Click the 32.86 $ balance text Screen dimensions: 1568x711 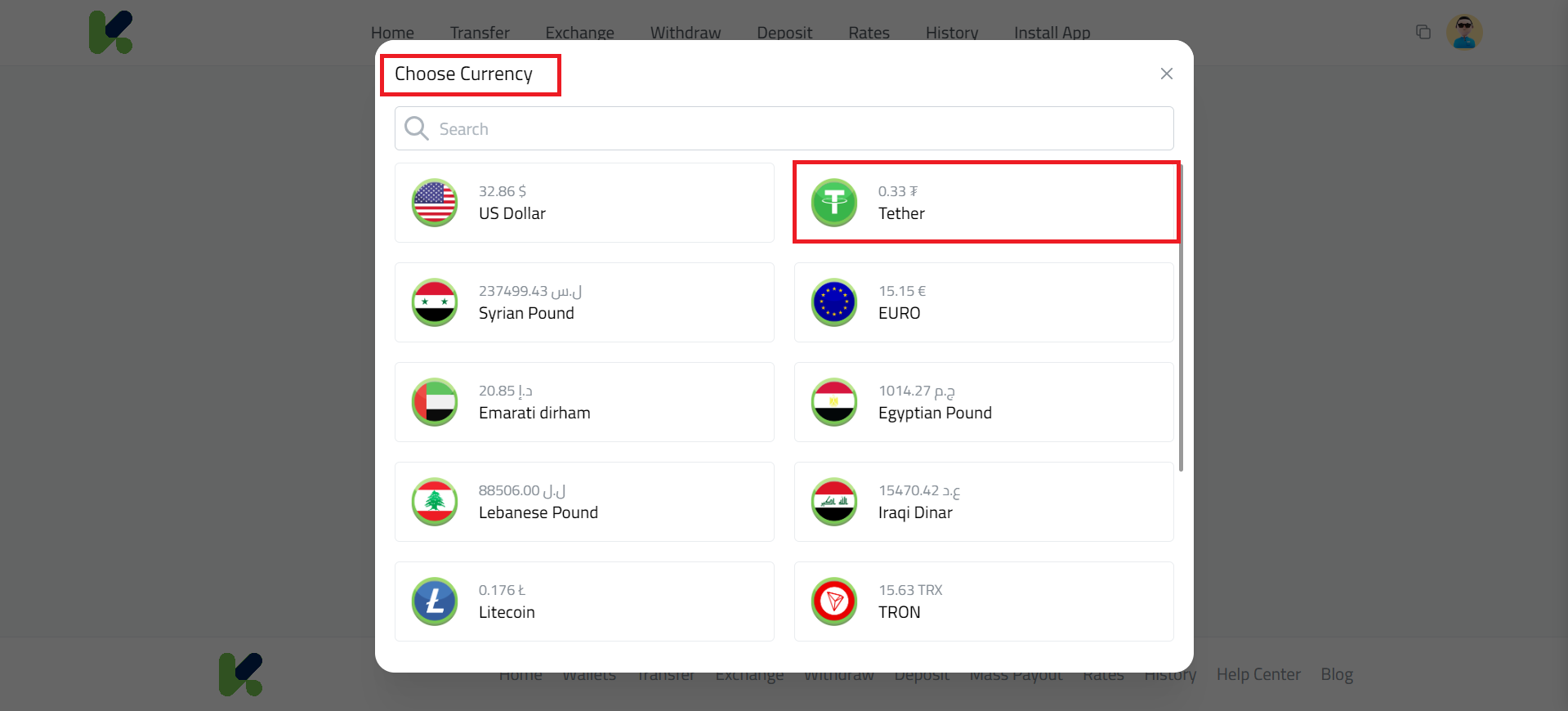pos(503,191)
